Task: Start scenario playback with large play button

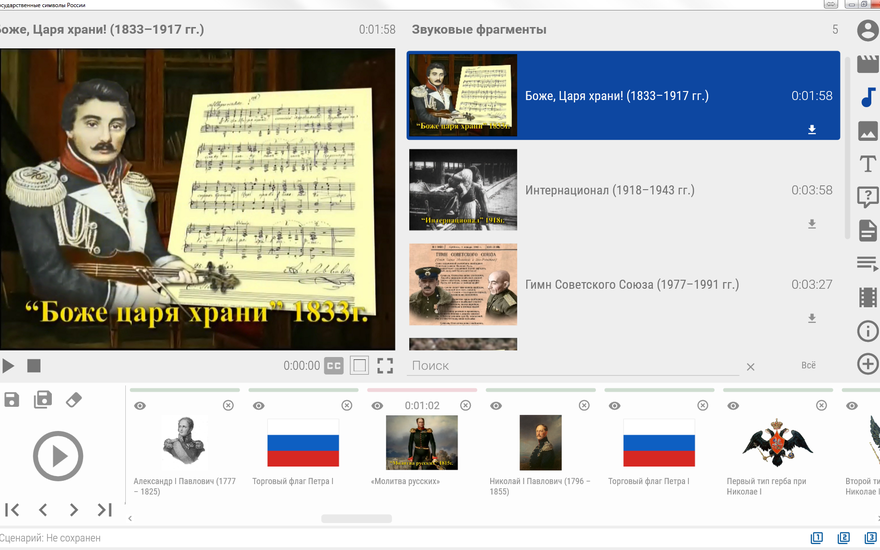Action: tap(58, 456)
